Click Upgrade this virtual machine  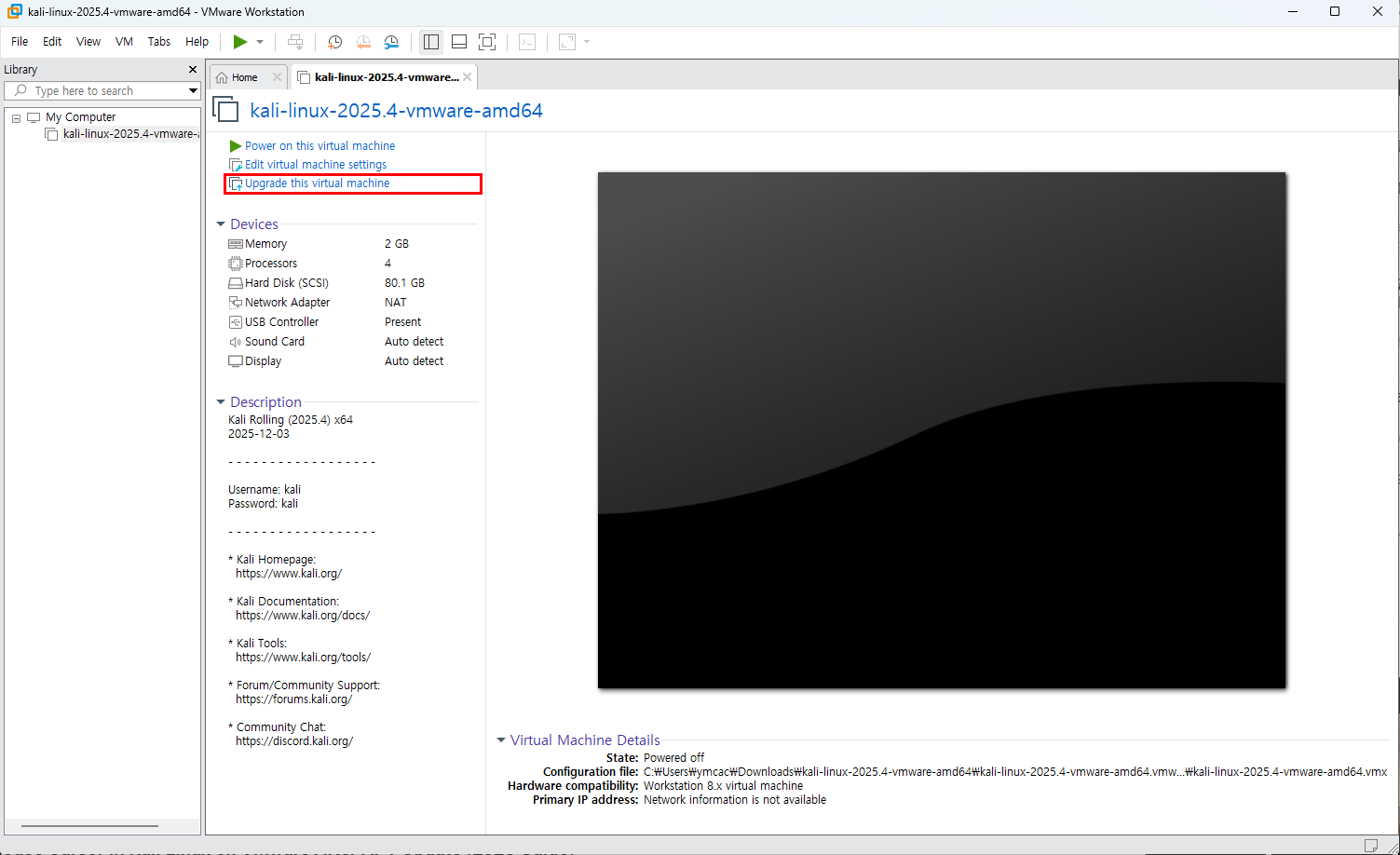(318, 183)
